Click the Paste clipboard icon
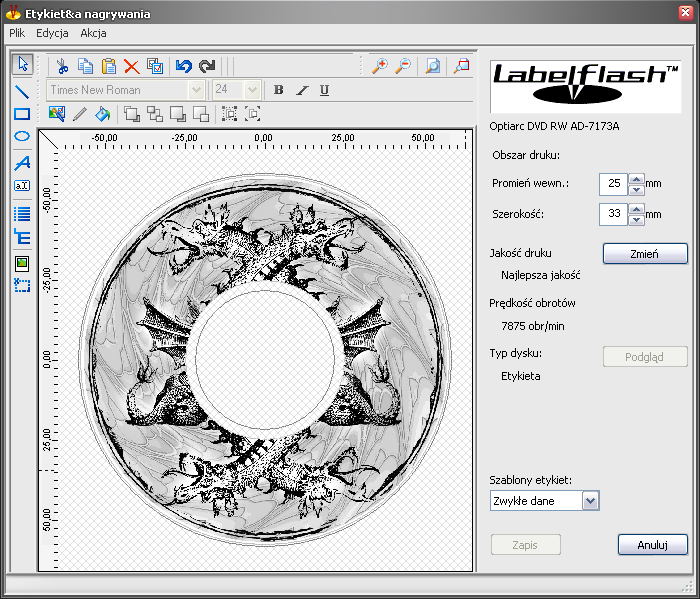700x599 pixels. point(108,66)
